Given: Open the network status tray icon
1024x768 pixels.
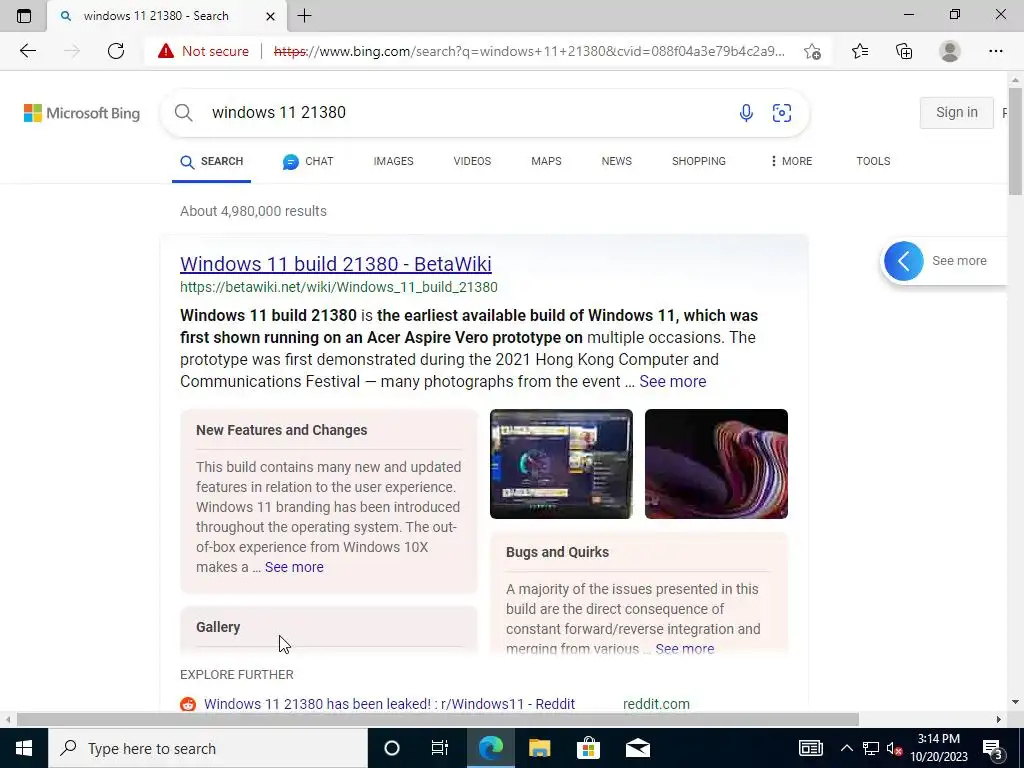Looking at the screenshot, I should [x=871, y=748].
